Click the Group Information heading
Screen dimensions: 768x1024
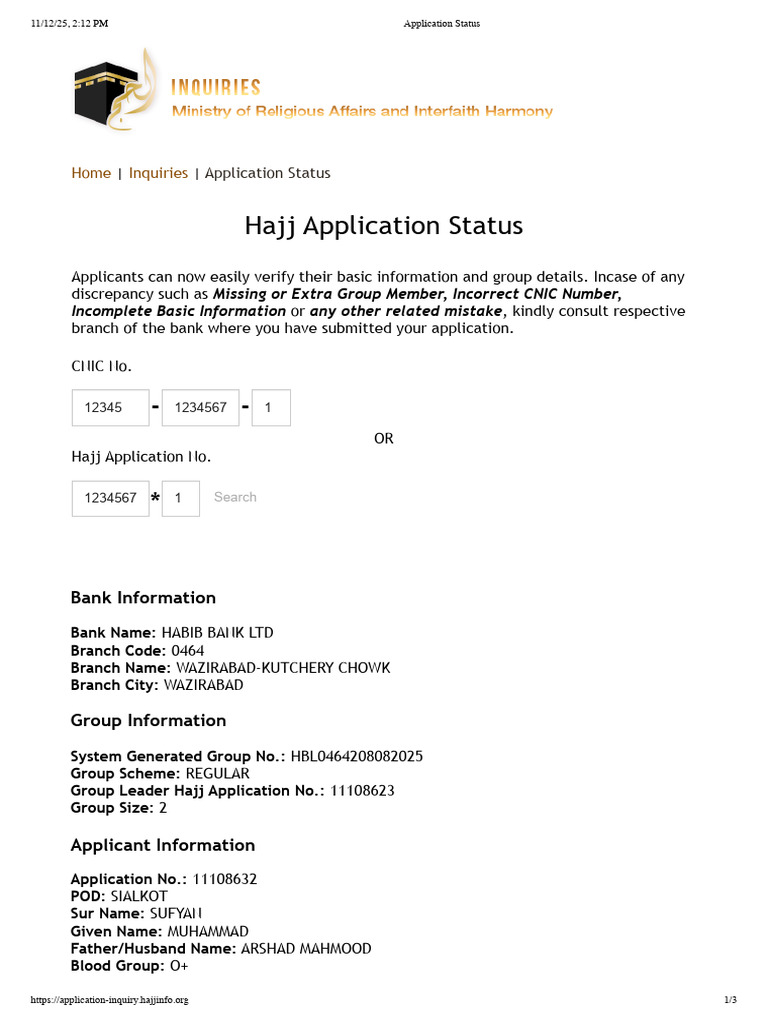pyautogui.click(x=148, y=720)
